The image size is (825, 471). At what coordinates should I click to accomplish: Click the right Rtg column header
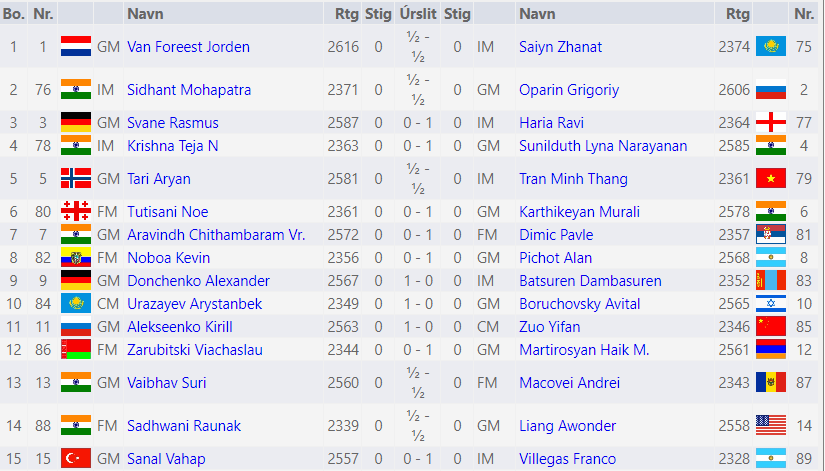738,14
